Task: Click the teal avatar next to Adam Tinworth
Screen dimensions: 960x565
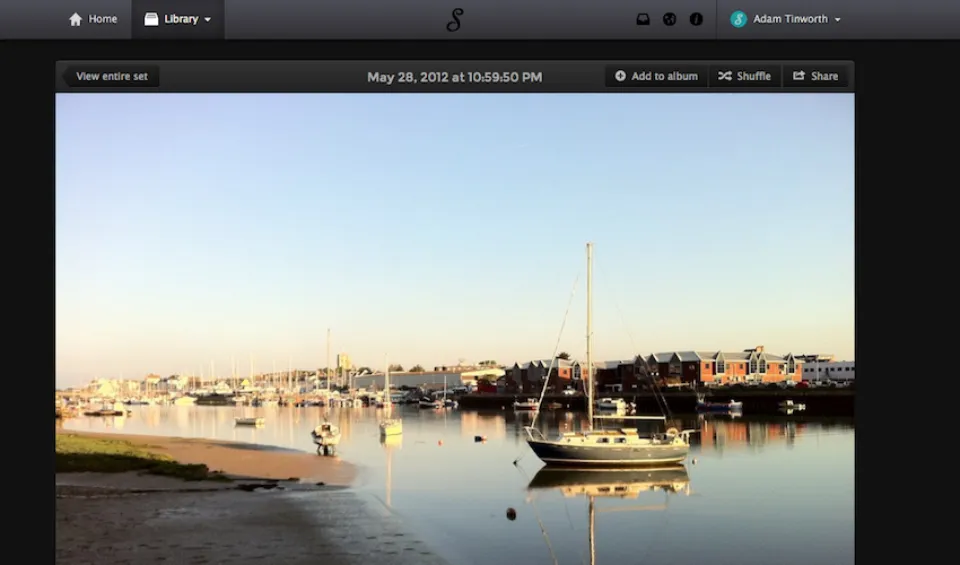Action: click(x=738, y=20)
